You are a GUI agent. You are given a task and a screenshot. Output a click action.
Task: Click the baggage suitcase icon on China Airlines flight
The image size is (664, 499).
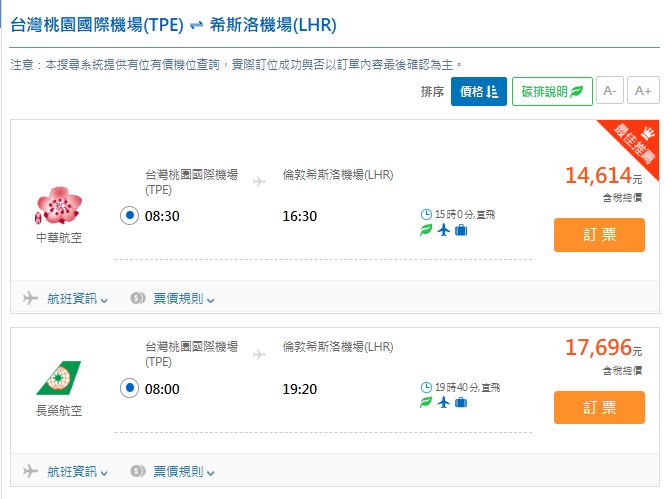(x=461, y=231)
